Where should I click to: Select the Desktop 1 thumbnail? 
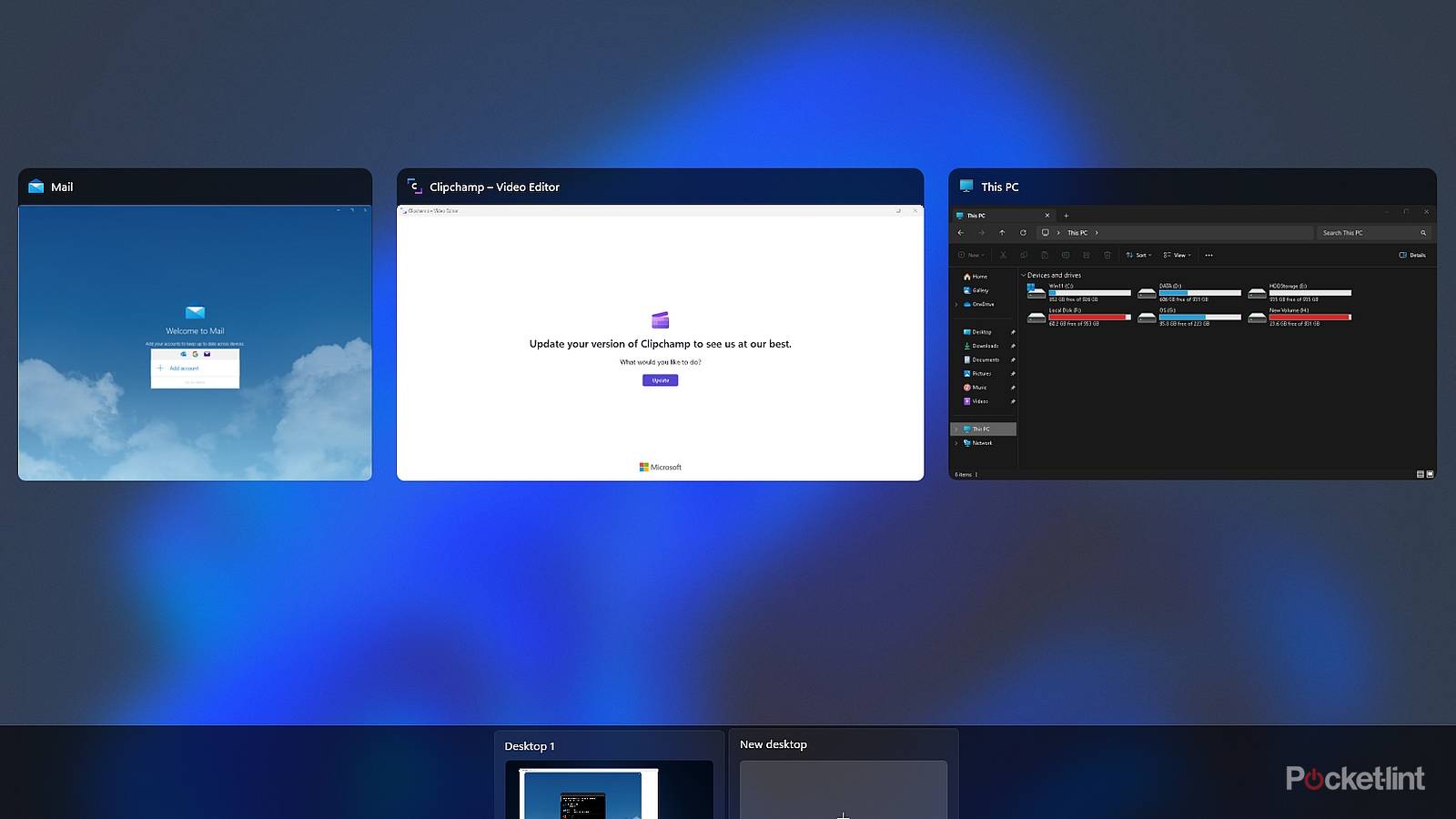pos(609,788)
